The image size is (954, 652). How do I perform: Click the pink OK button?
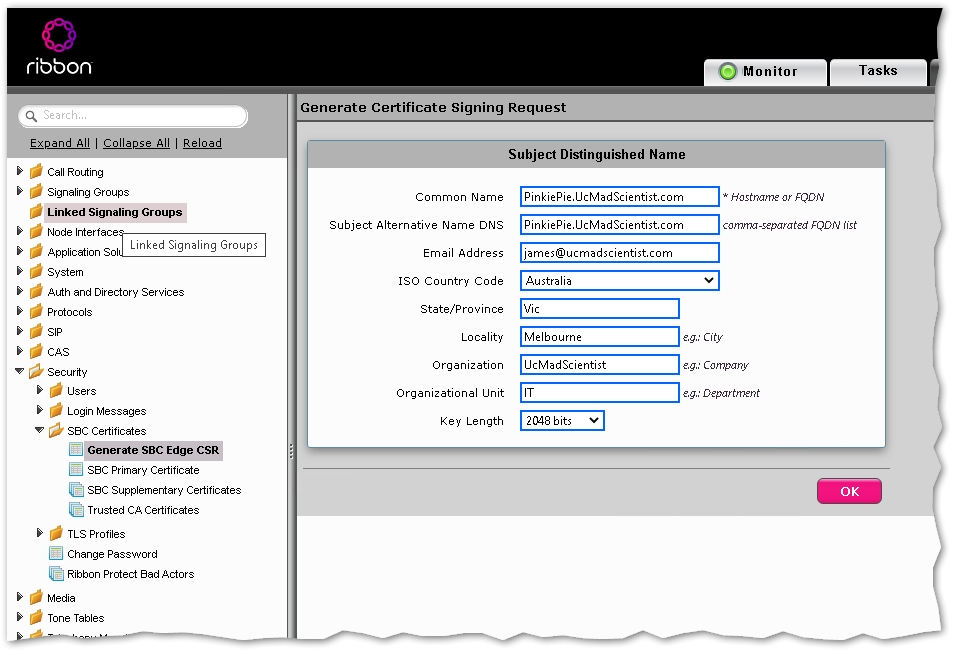[849, 491]
